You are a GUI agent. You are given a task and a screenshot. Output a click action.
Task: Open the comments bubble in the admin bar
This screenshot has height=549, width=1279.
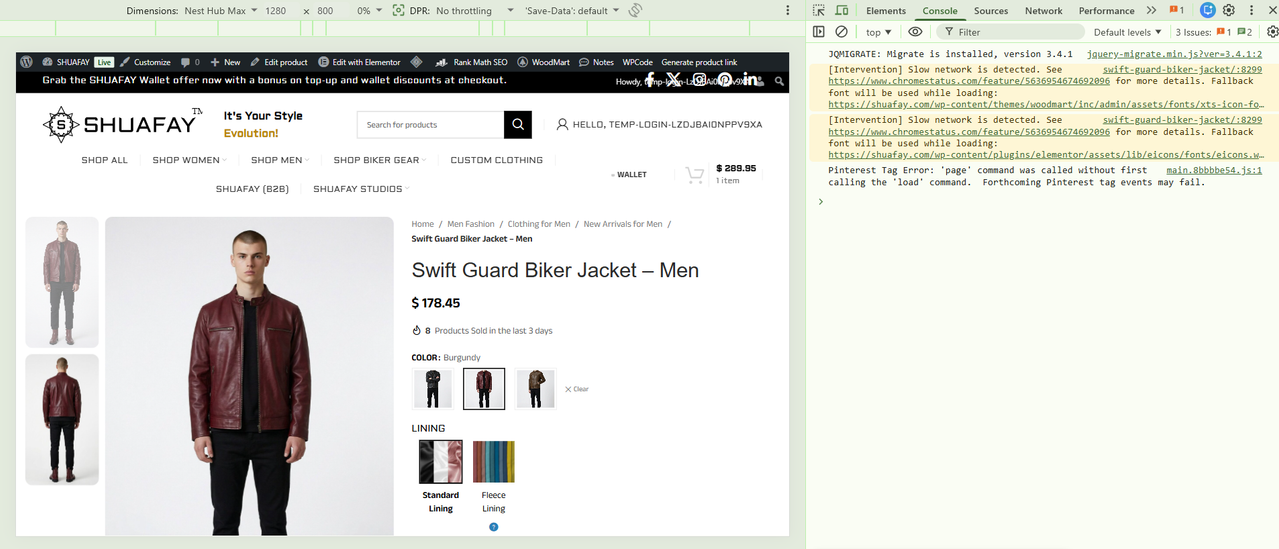[x=190, y=62]
